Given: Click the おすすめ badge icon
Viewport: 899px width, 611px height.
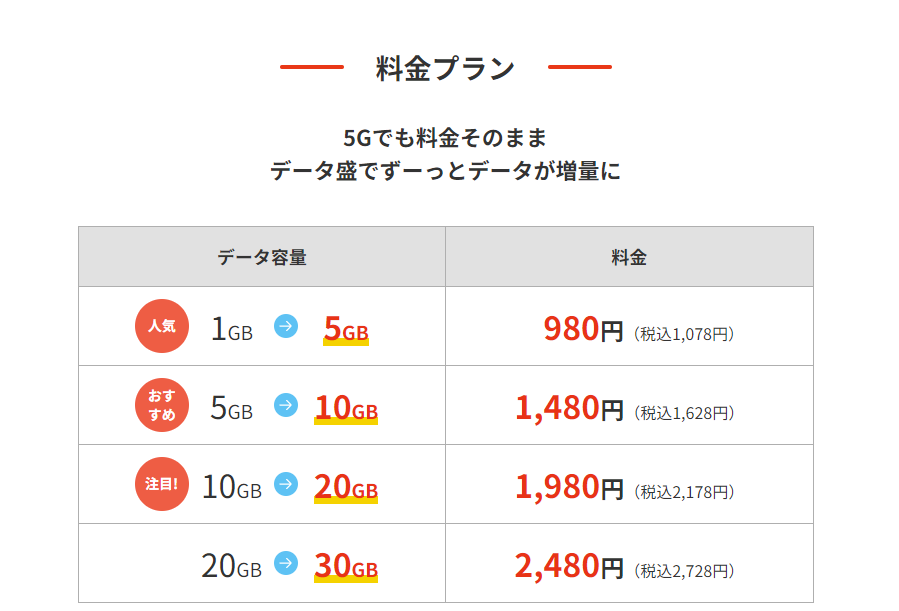Looking at the screenshot, I should pyautogui.click(x=161, y=405).
